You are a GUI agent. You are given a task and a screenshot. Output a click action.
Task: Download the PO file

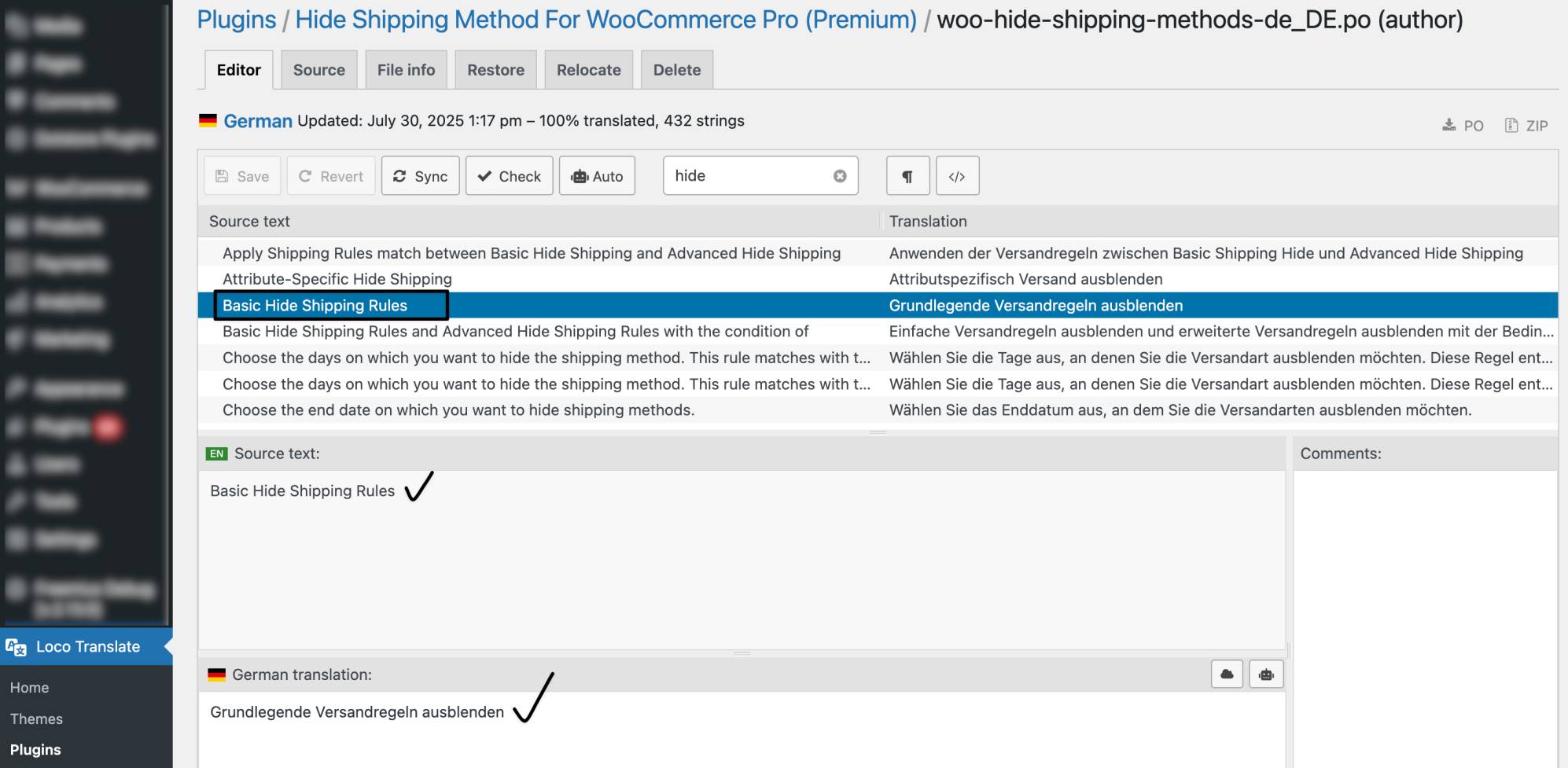coord(1463,126)
